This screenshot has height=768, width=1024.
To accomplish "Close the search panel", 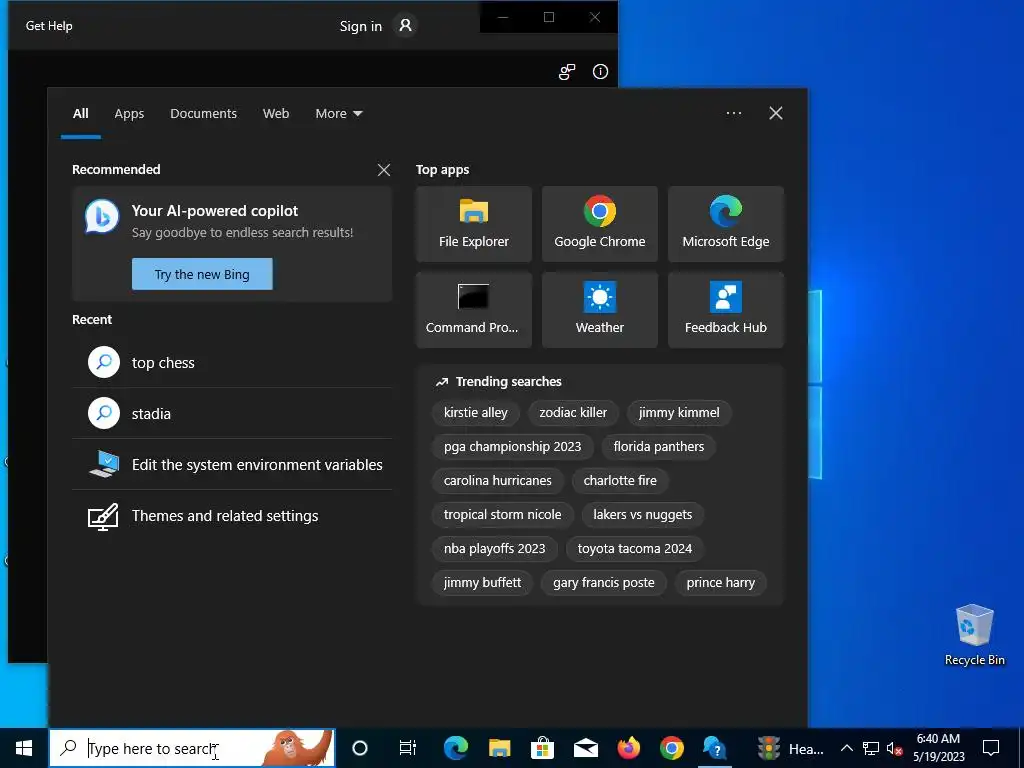I will (x=776, y=113).
